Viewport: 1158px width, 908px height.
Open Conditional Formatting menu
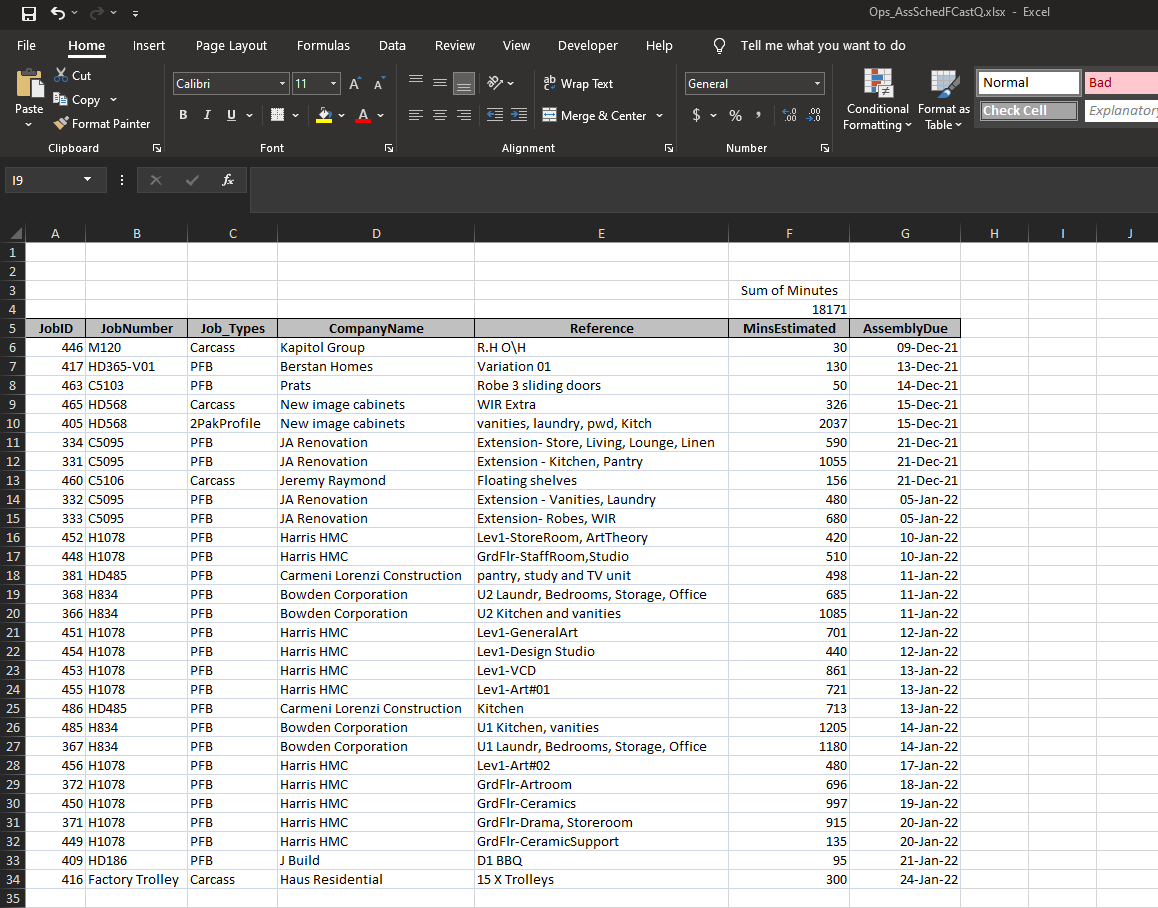pos(877,101)
